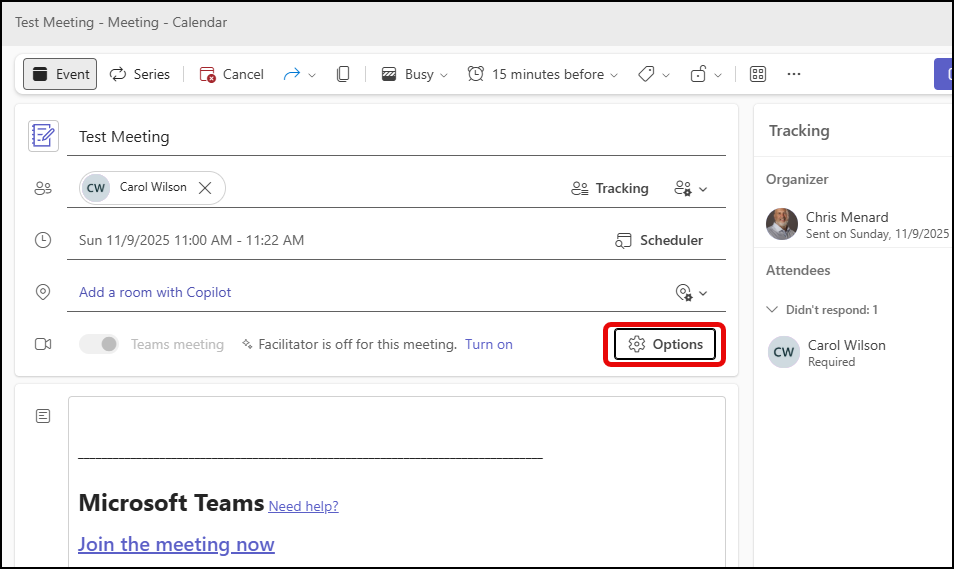Open the Series recurrence option
The height and width of the screenshot is (569, 954).
[139, 74]
